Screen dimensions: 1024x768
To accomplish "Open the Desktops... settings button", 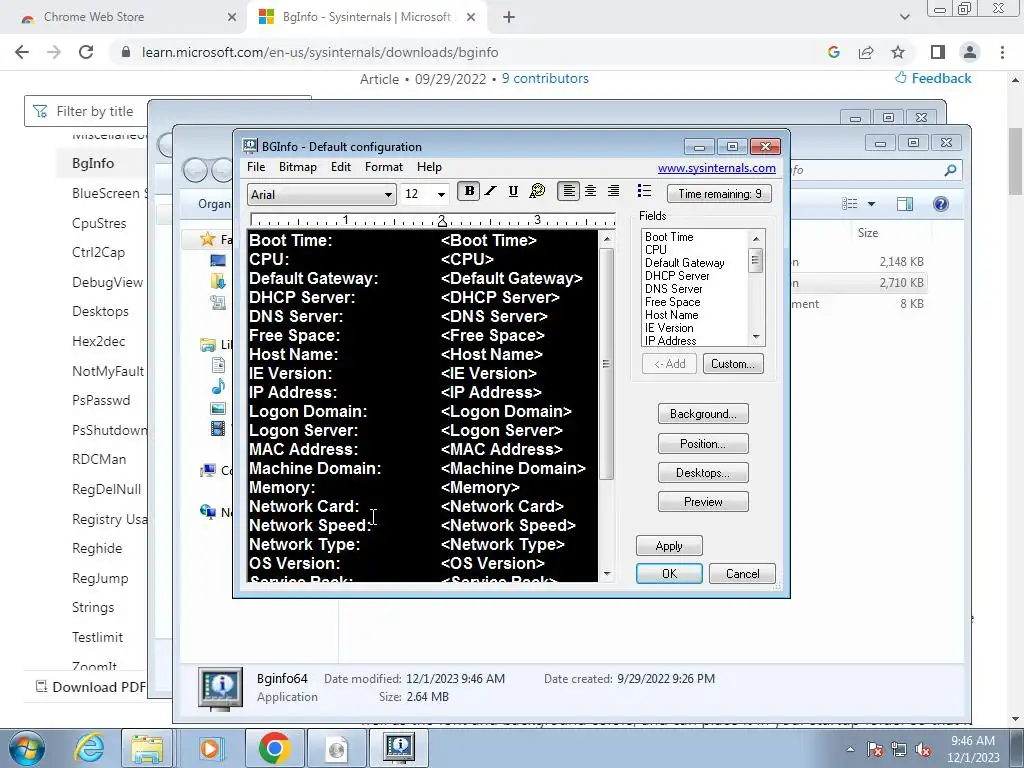I will point(703,473).
